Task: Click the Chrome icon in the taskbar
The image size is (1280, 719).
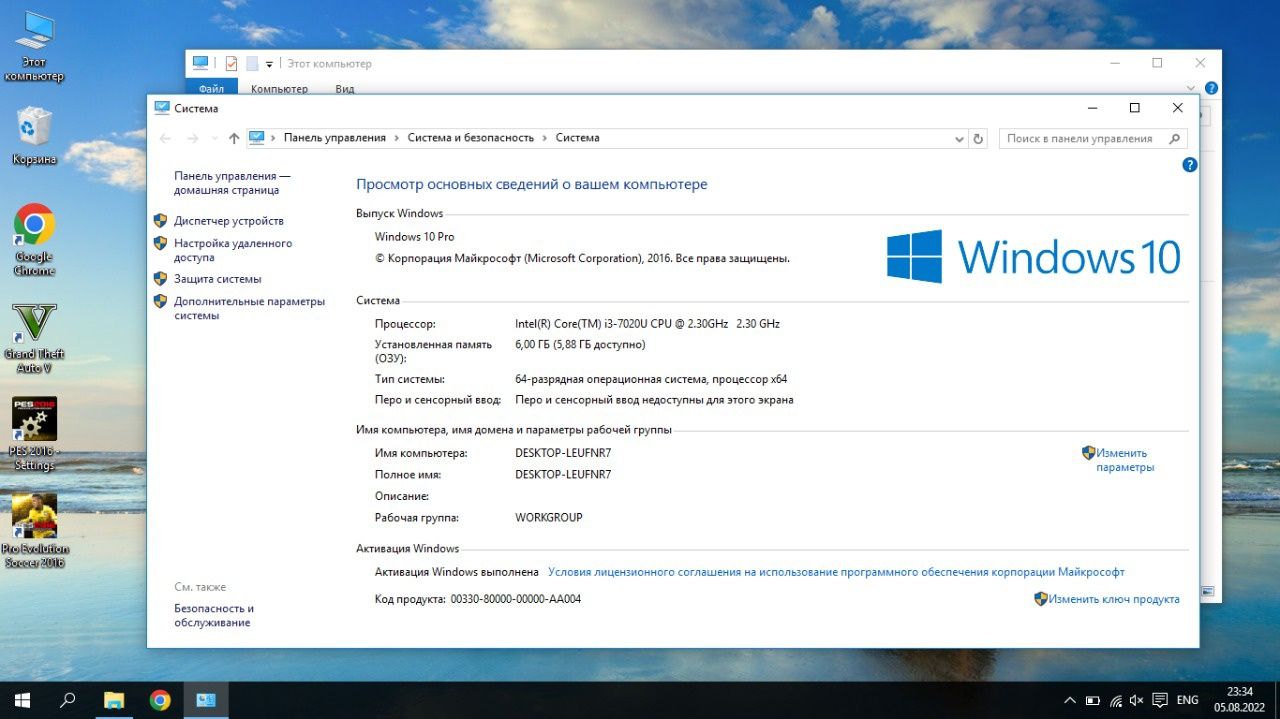Action: 160,700
